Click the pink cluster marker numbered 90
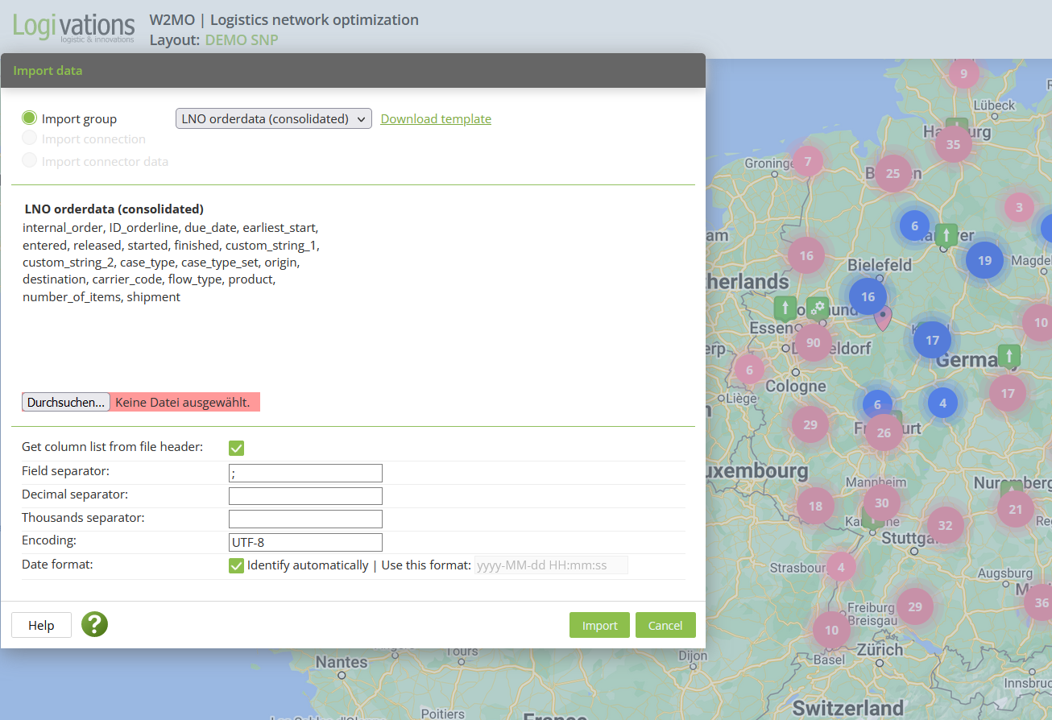Screen dimensions: 1052x720 point(813,342)
